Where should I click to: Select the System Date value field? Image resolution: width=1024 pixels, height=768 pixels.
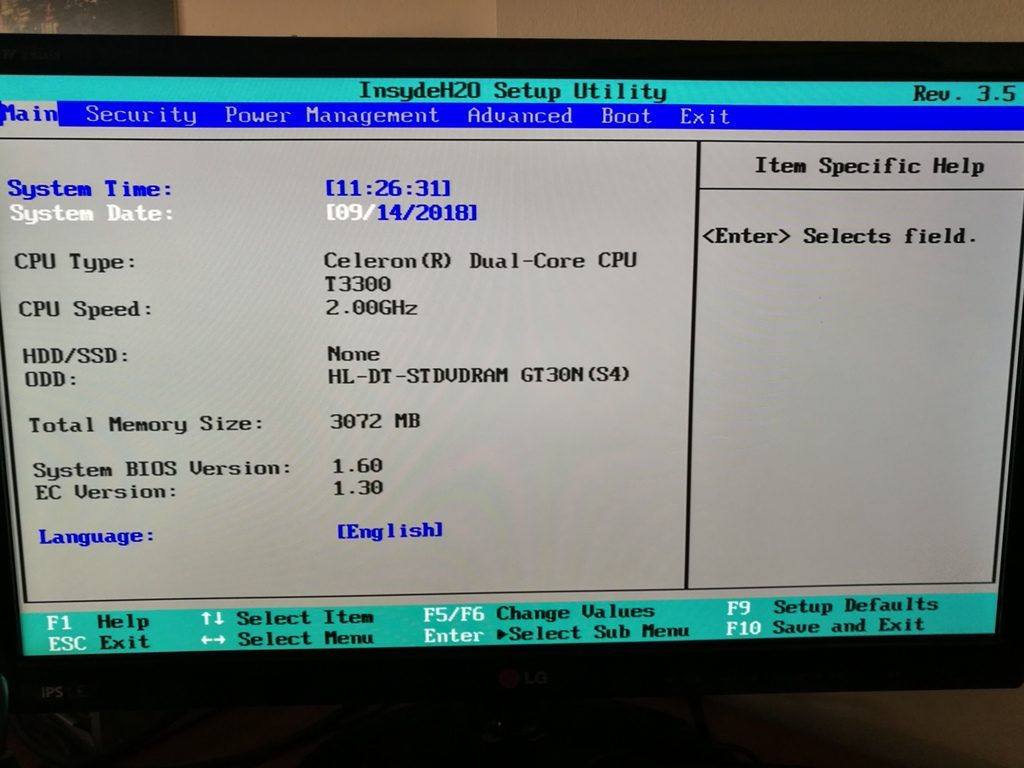click(x=402, y=213)
